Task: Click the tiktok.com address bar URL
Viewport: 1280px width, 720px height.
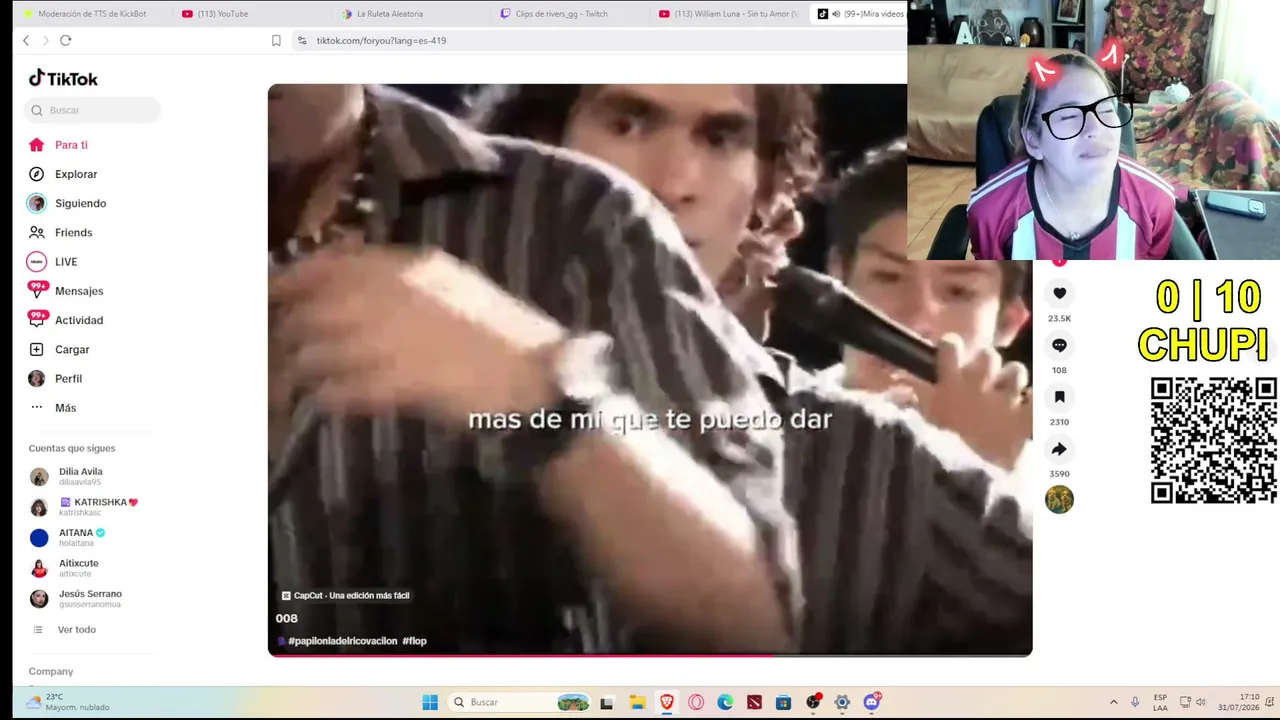Action: 381,41
